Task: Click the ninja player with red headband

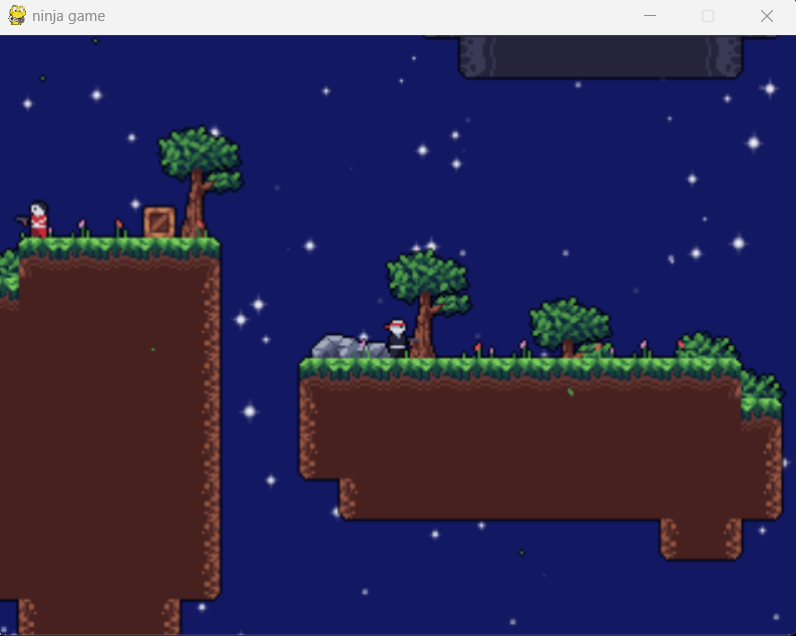Action: 400,339
